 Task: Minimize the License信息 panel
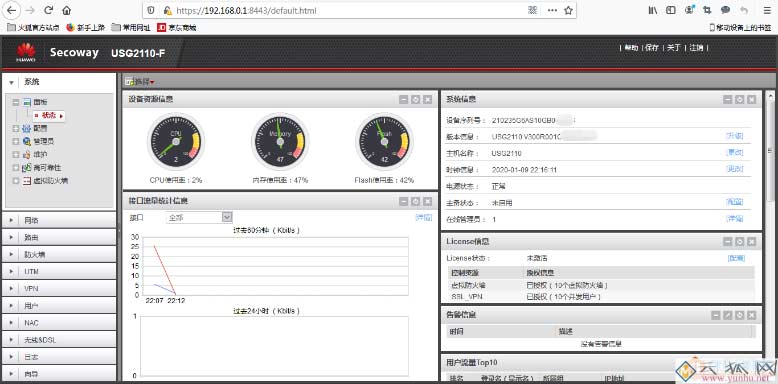(x=727, y=242)
